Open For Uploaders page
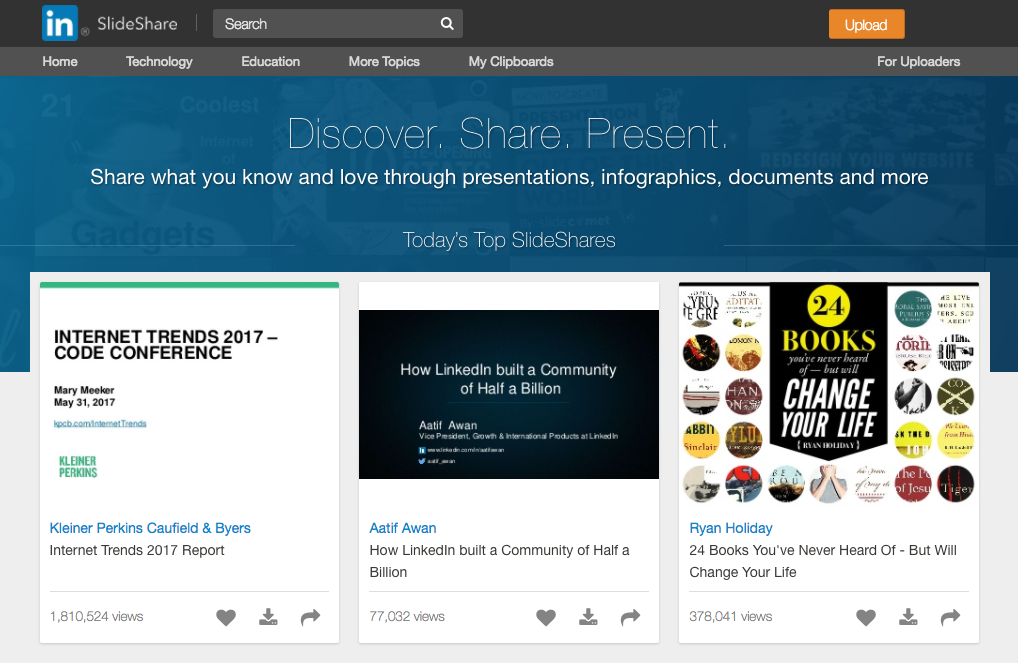This screenshot has height=663, width=1018. click(x=919, y=62)
